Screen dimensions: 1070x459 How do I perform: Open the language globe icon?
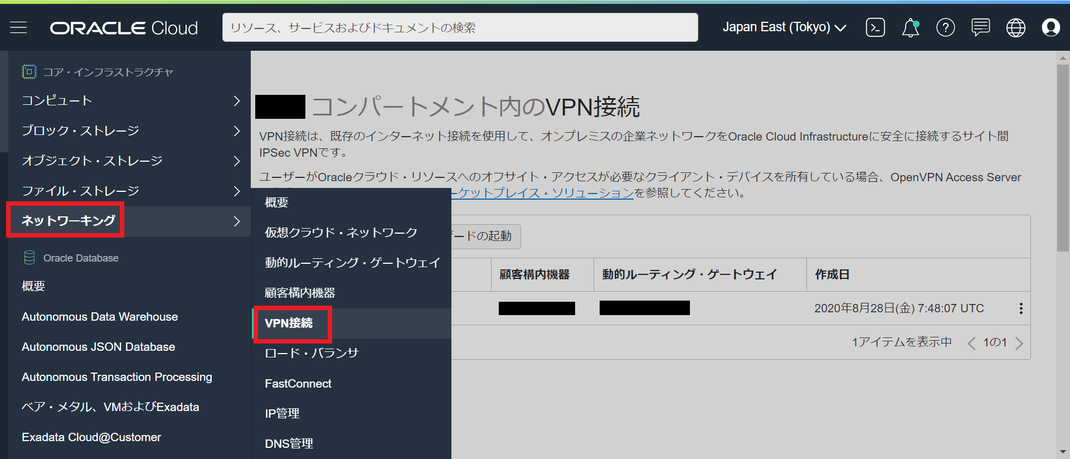(x=1015, y=27)
